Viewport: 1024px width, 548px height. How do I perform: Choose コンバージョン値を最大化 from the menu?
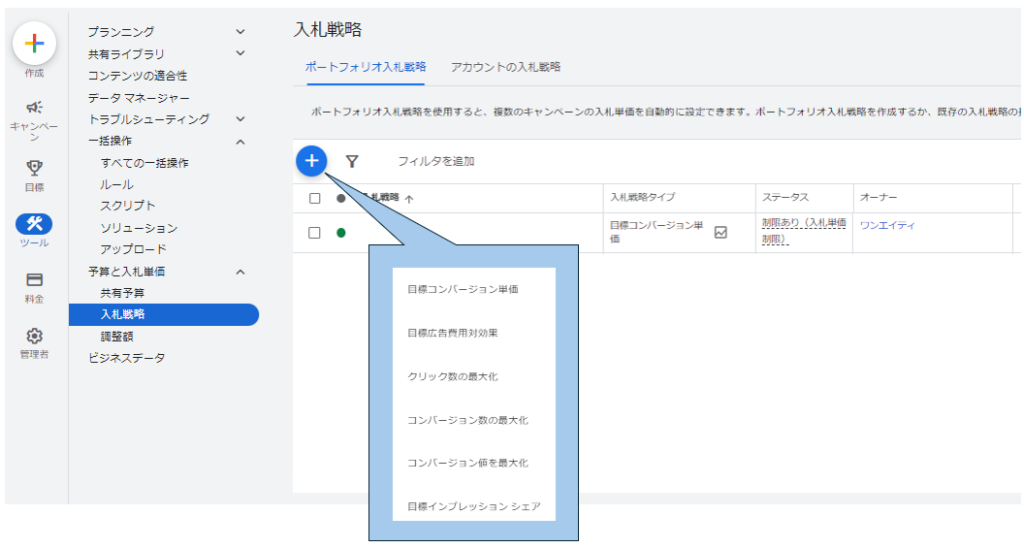pos(468,462)
